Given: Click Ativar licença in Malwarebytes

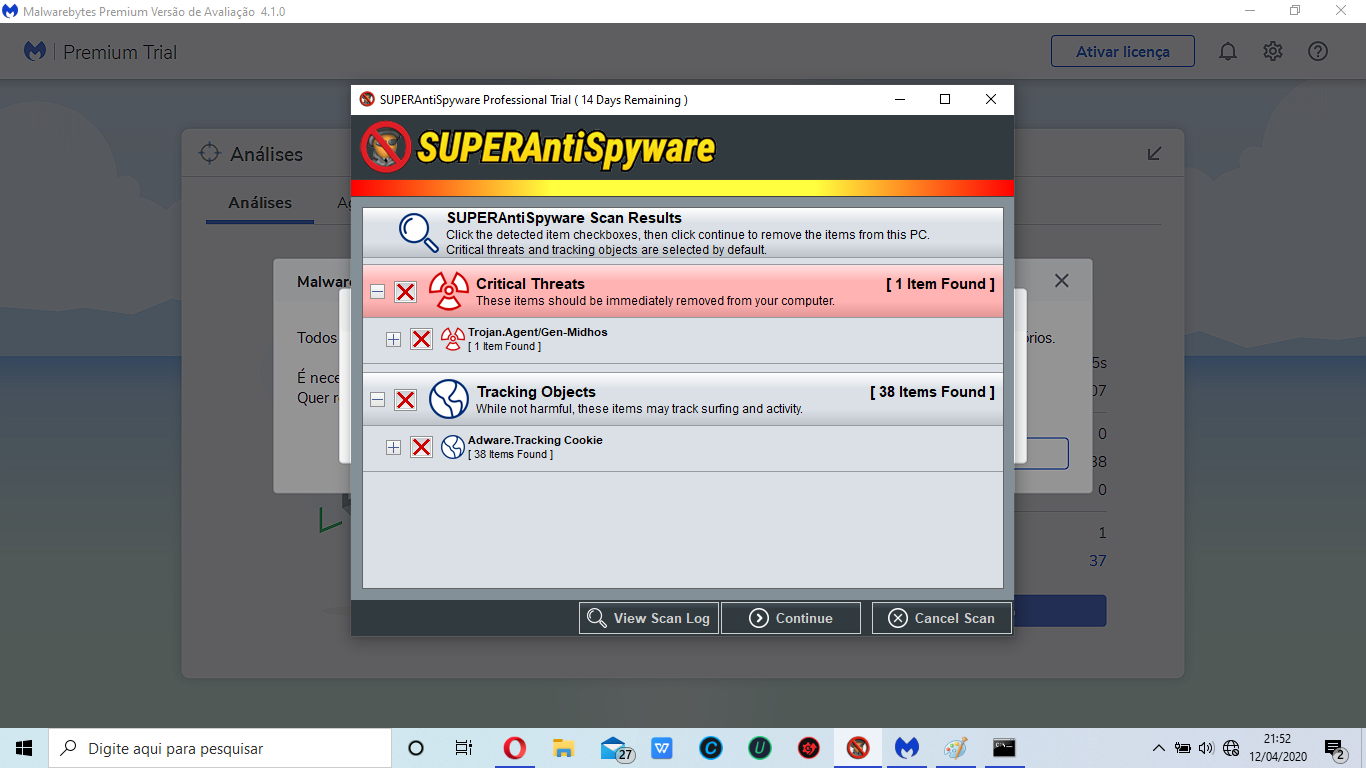Looking at the screenshot, I should tap(1123, 52).
